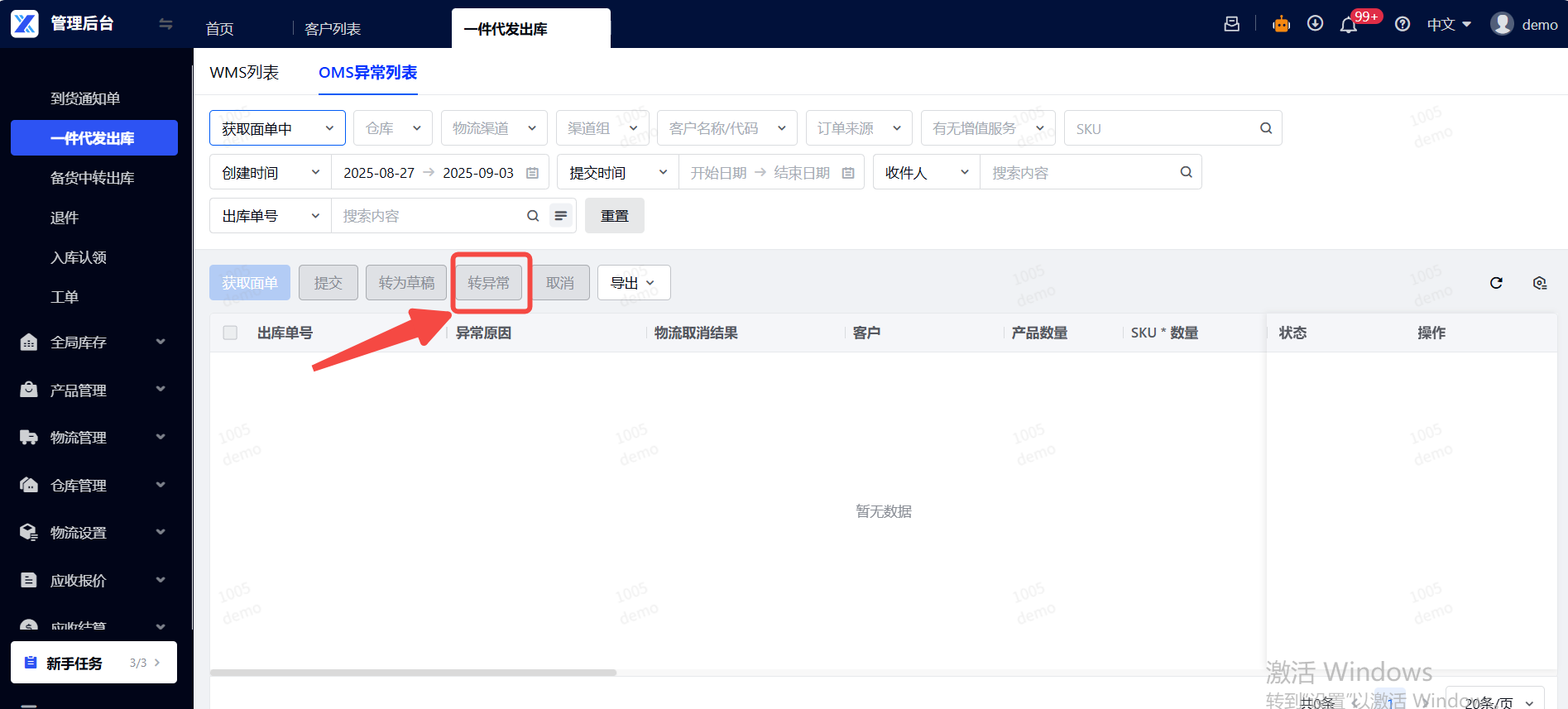Open 备货中转出库 in sidebar
This screenshot has height=709, width=1568.
pyautogui.click(x=93, y=178)
